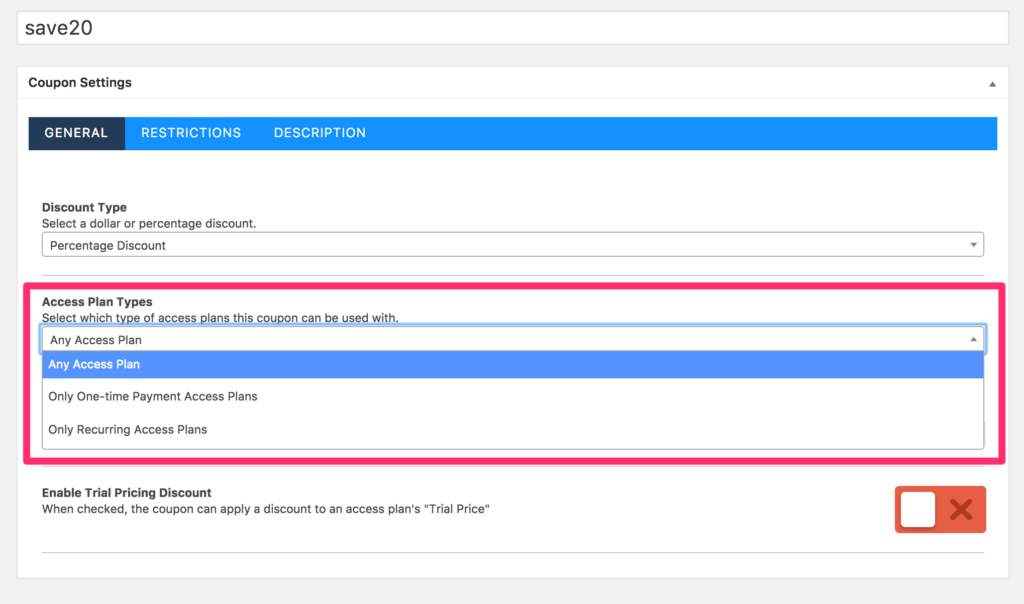Click the access plans coupon description text
1024x604 pixels.
coord(220,318)
